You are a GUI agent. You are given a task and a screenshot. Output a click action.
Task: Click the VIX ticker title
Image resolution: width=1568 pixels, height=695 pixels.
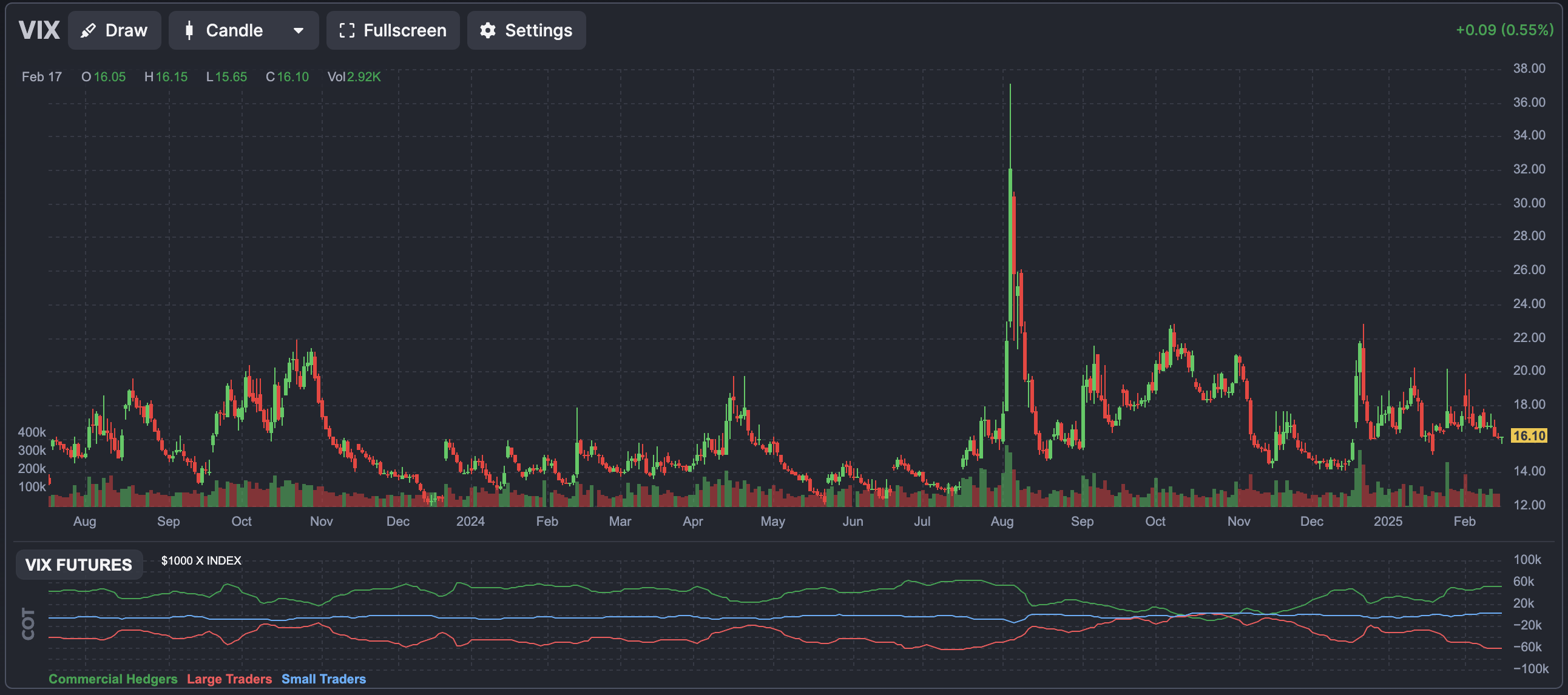coord(39,30)
